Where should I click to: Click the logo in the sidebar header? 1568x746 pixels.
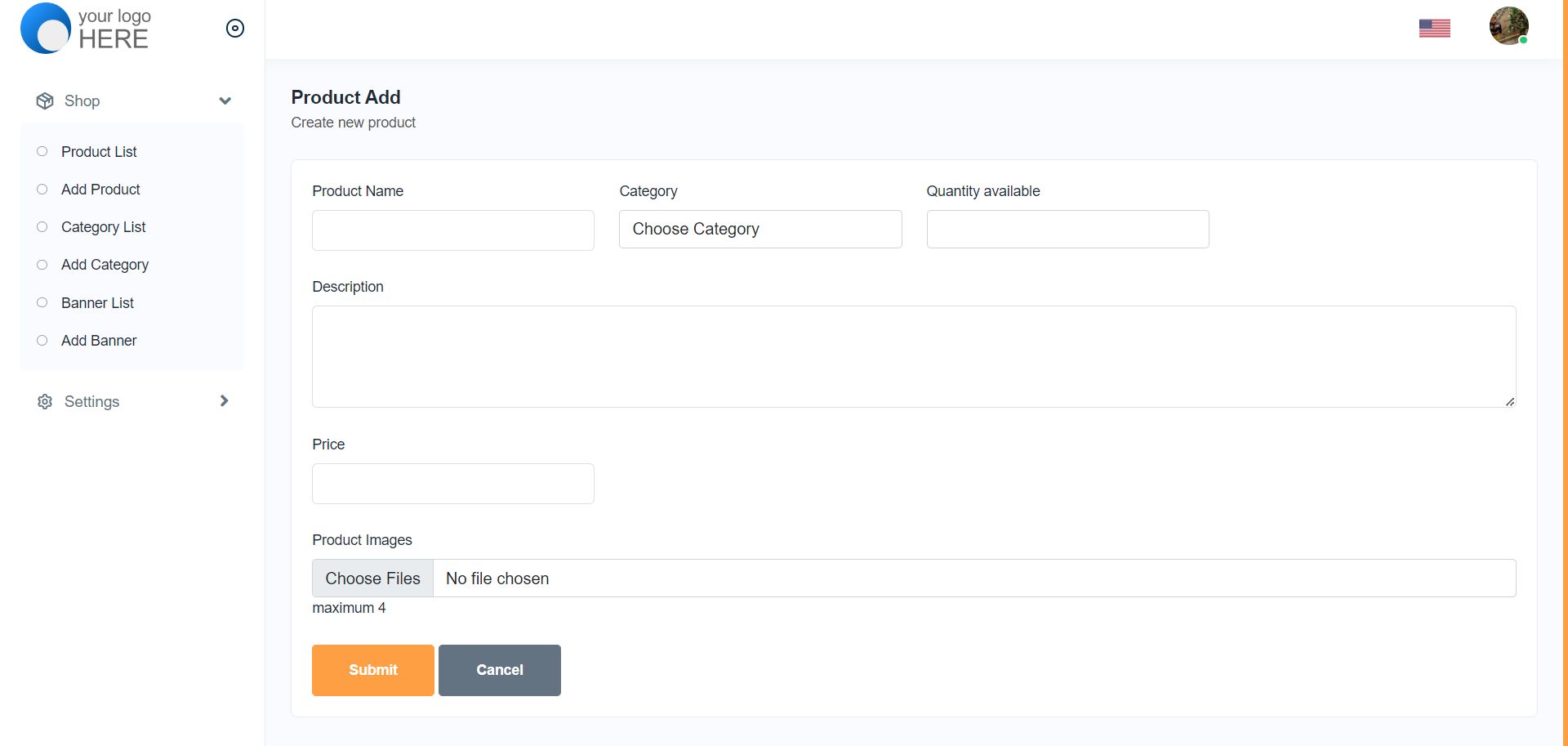tap(86, 29)
